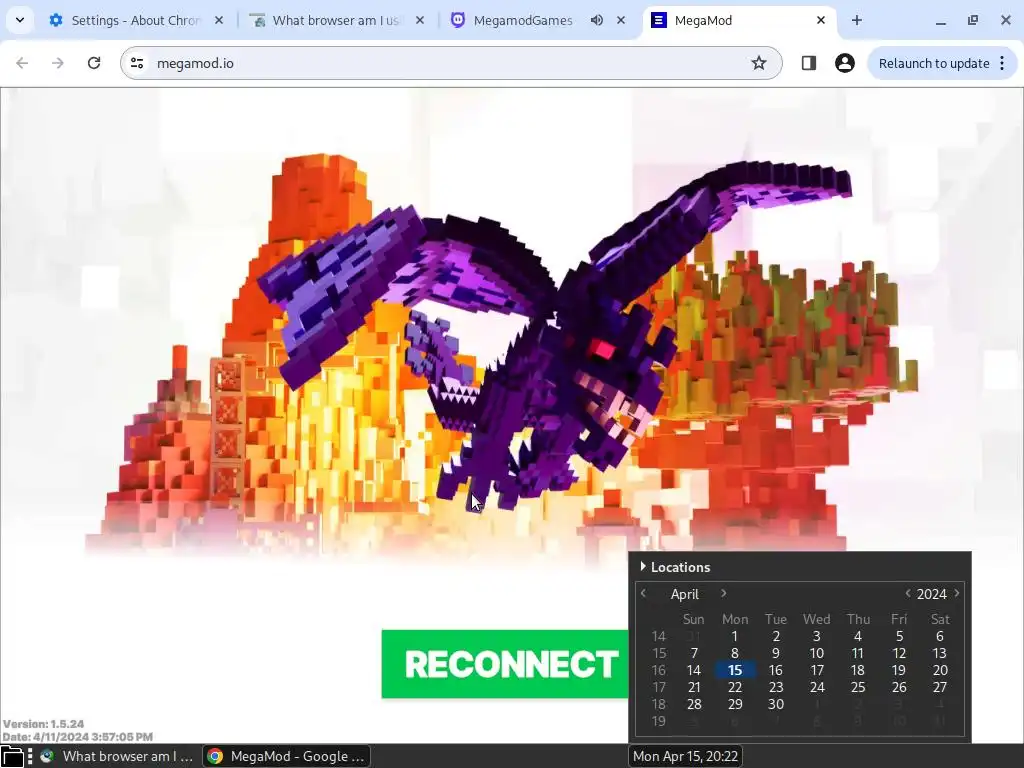Screen dimensions: 1024x768
Task: Go to previous month in calendar
Action: pyautogui.click(x=643, y=593)
